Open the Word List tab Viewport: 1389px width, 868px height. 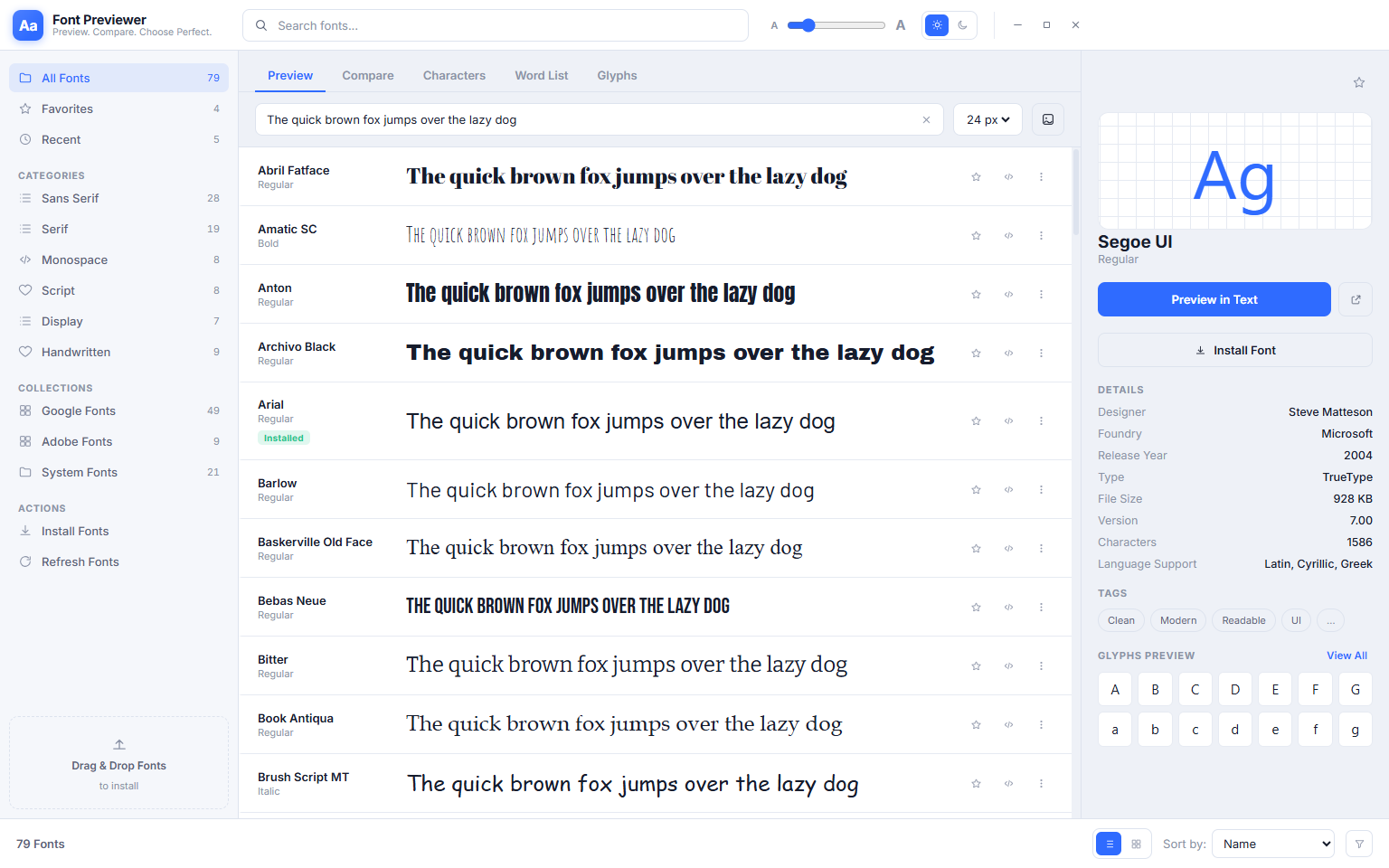pos(542,76)
